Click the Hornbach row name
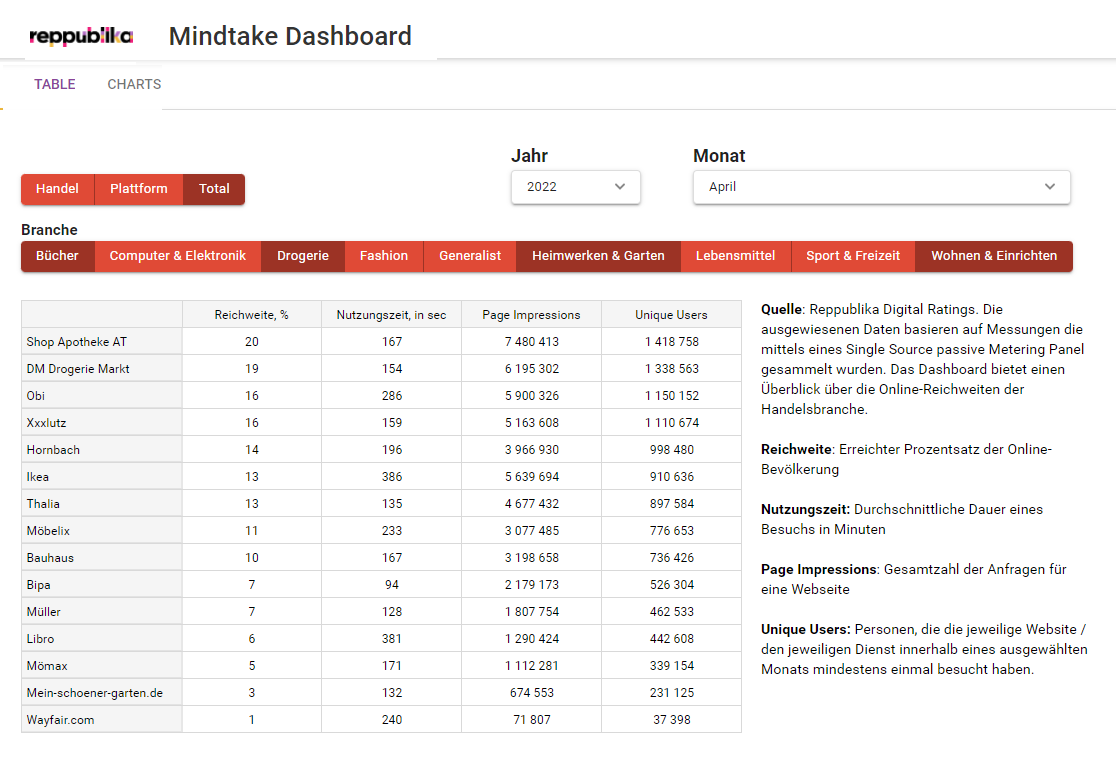The height and width of the screenshot is (766, 1116). coord(53,450)
